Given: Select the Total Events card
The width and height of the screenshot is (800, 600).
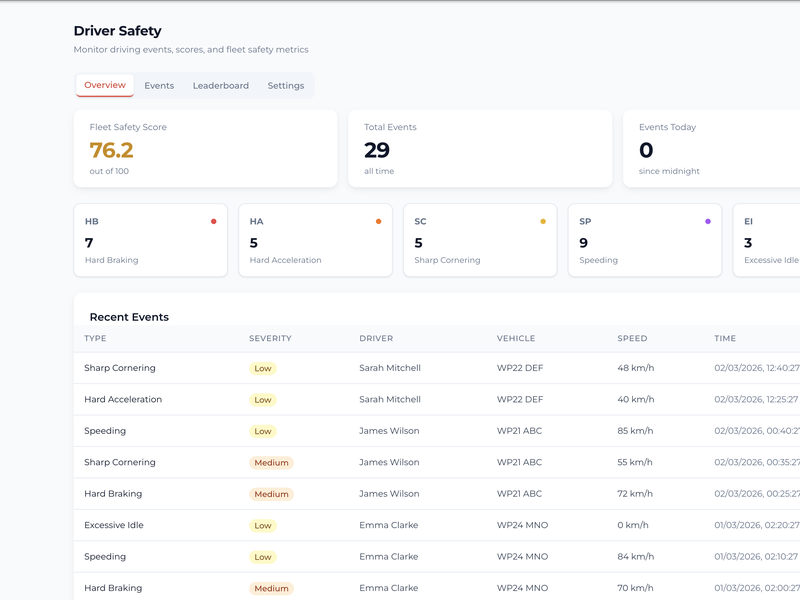Looking at the screenshot, I should [x=479, y=149].
